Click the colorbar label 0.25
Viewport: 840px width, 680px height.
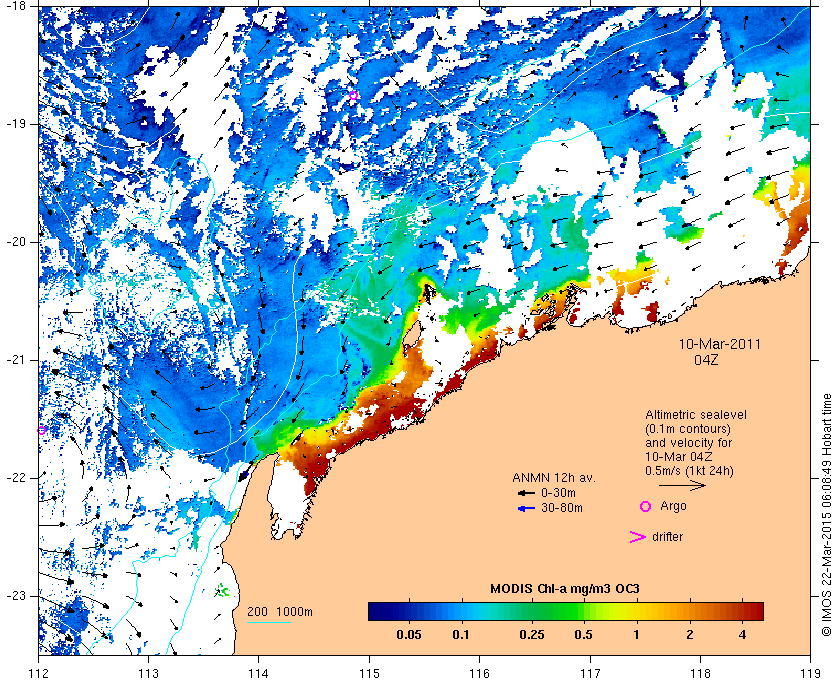(532, 635)
